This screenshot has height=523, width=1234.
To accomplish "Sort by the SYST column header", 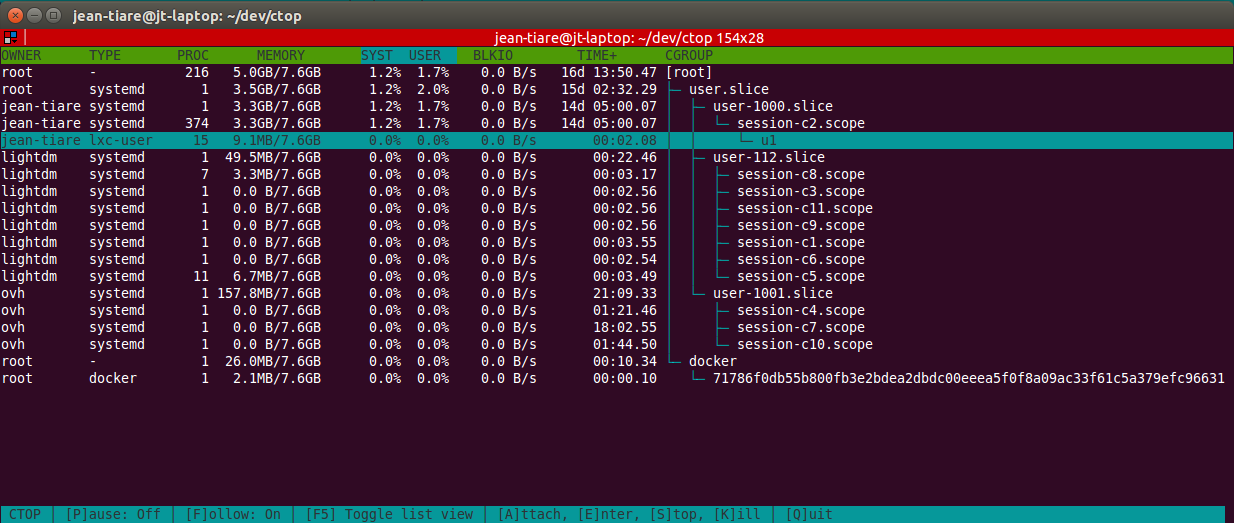I will (x=377, y=55).
